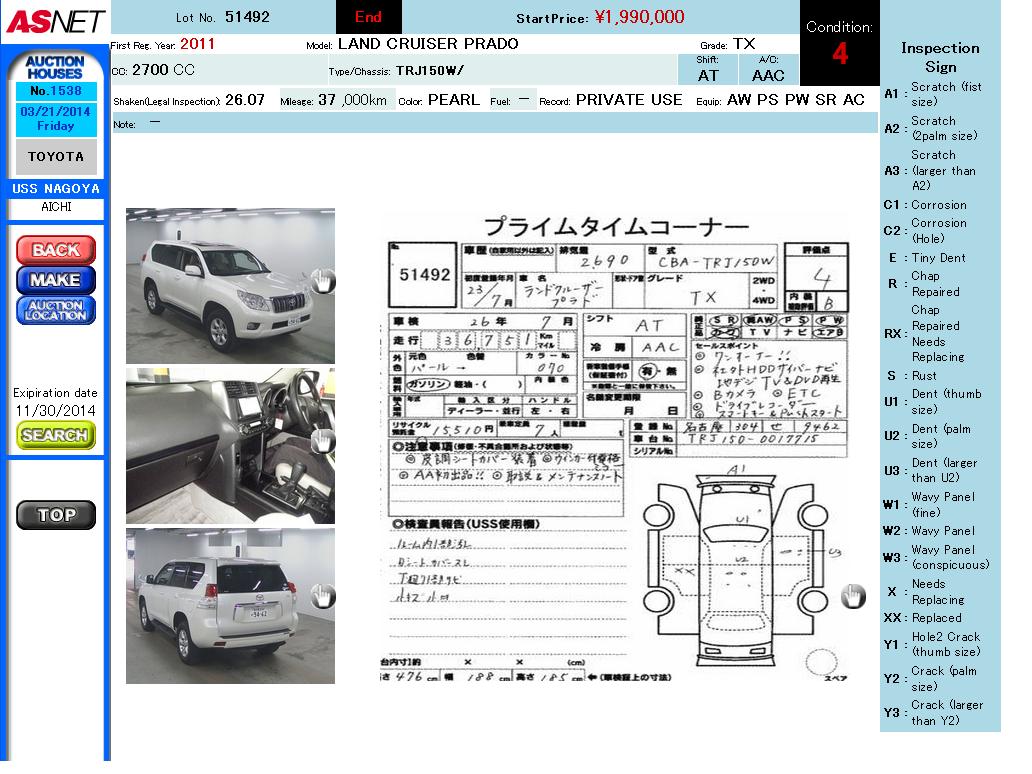Select the auction No.1538 label
Screen dimensions: 1032x774
55,91
